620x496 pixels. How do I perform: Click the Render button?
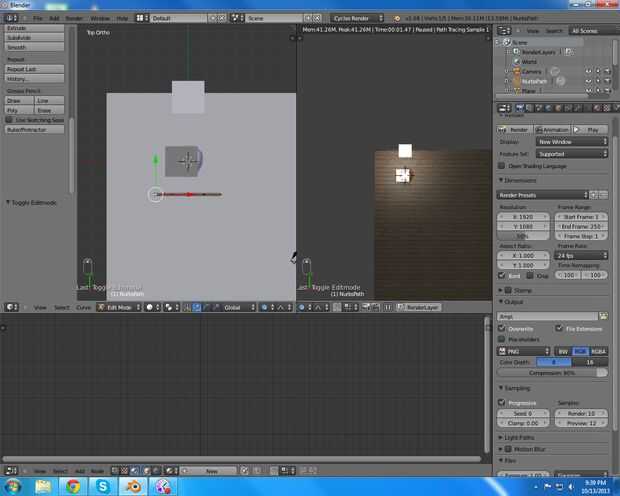click(514, 130)
